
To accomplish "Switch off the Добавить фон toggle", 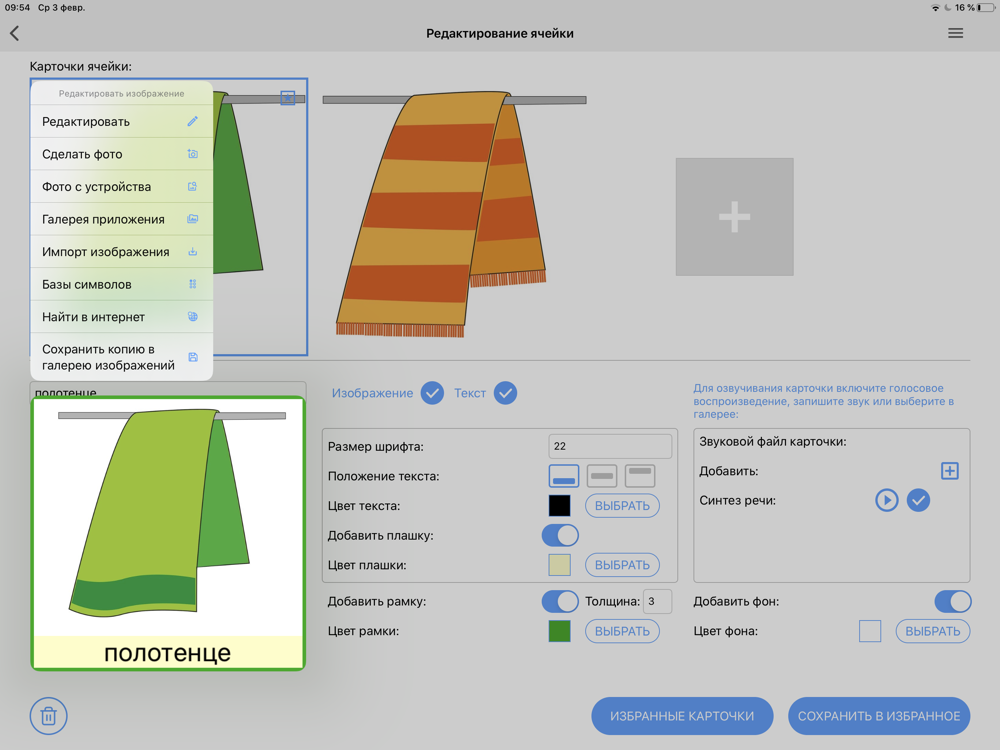I will click(x=952, y=601).
